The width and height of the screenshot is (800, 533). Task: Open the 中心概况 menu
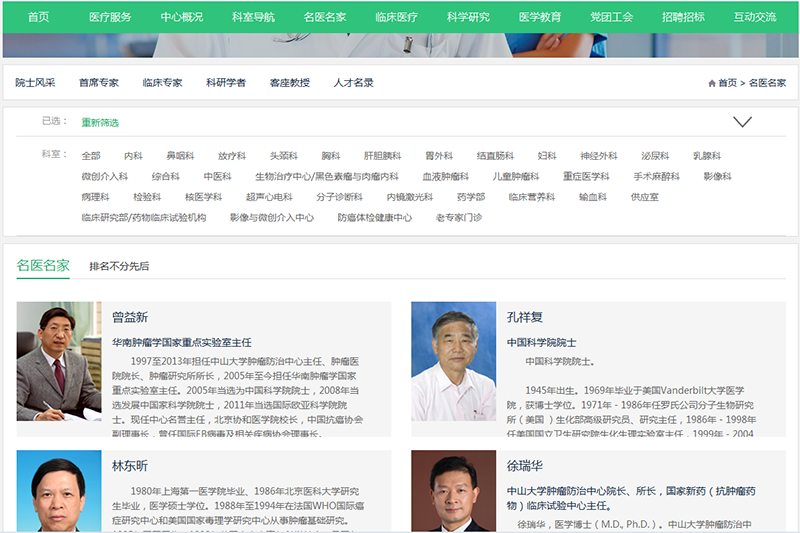tap(182, 17)
